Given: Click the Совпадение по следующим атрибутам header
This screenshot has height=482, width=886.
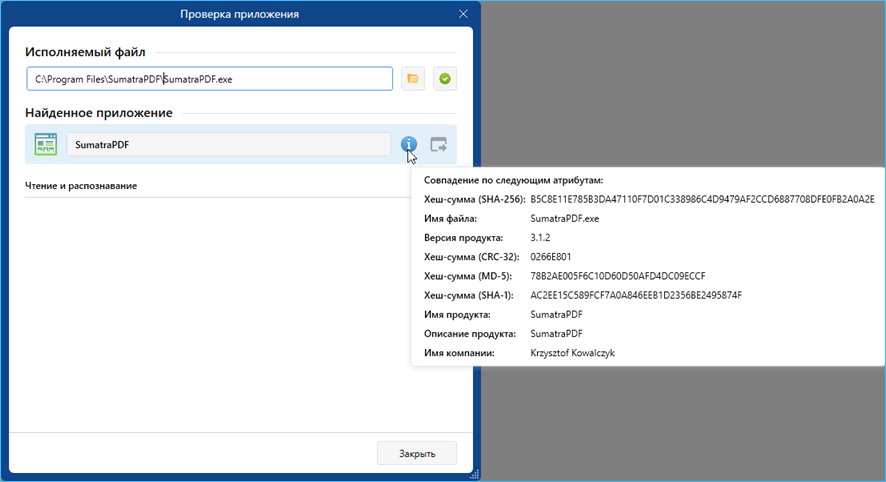Looking at the screenshot, I should point(514,180).
